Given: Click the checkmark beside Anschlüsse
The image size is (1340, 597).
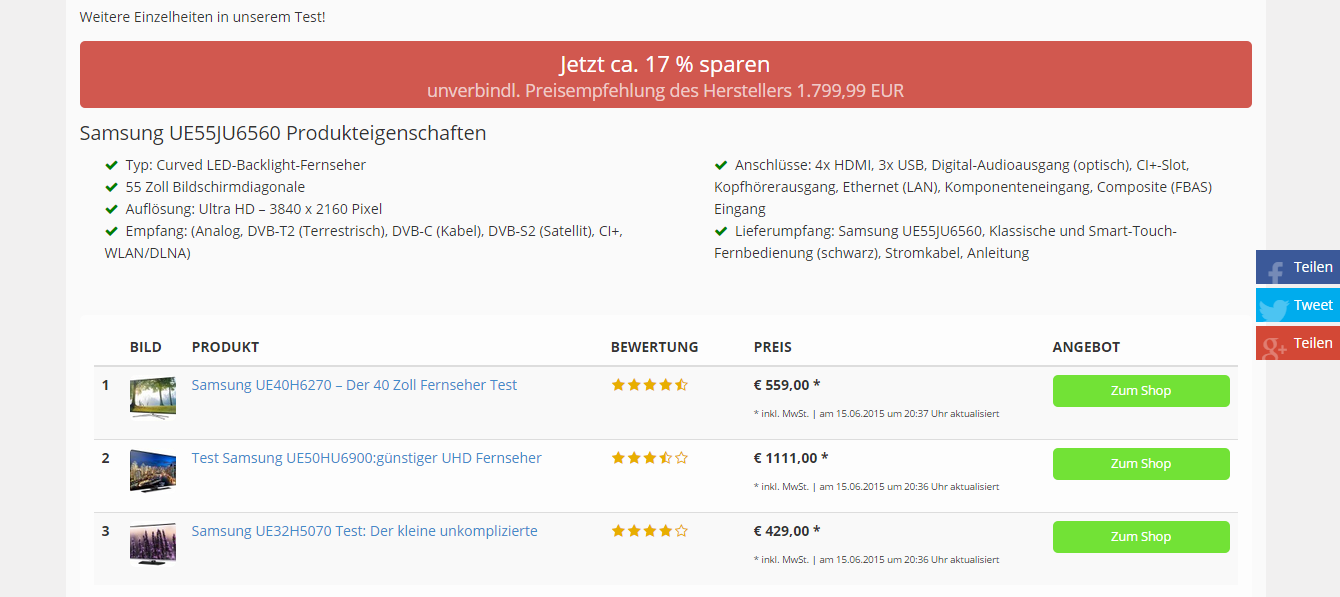Looking at the screenshot, I should (x=721, y=164).
